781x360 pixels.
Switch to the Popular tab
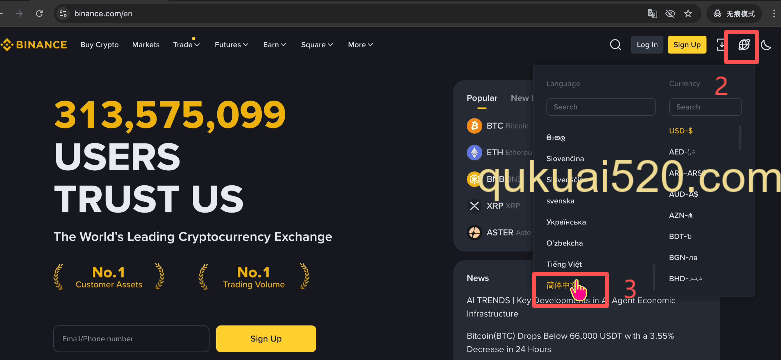pos(482,98)
